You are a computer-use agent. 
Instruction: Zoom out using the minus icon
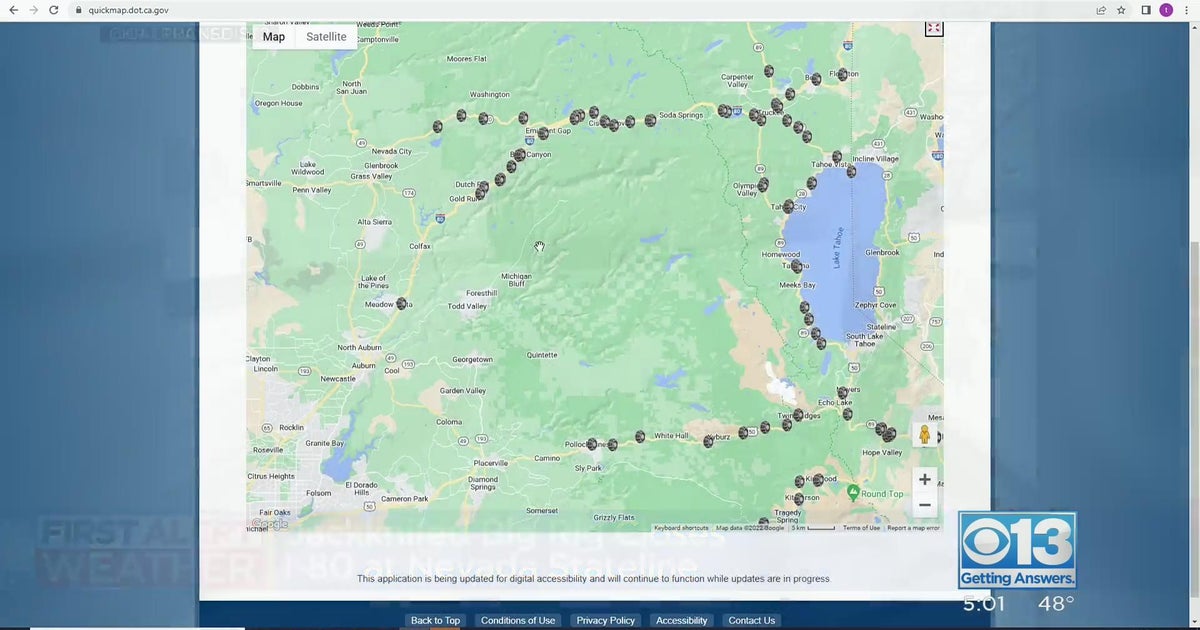point(924,505)
